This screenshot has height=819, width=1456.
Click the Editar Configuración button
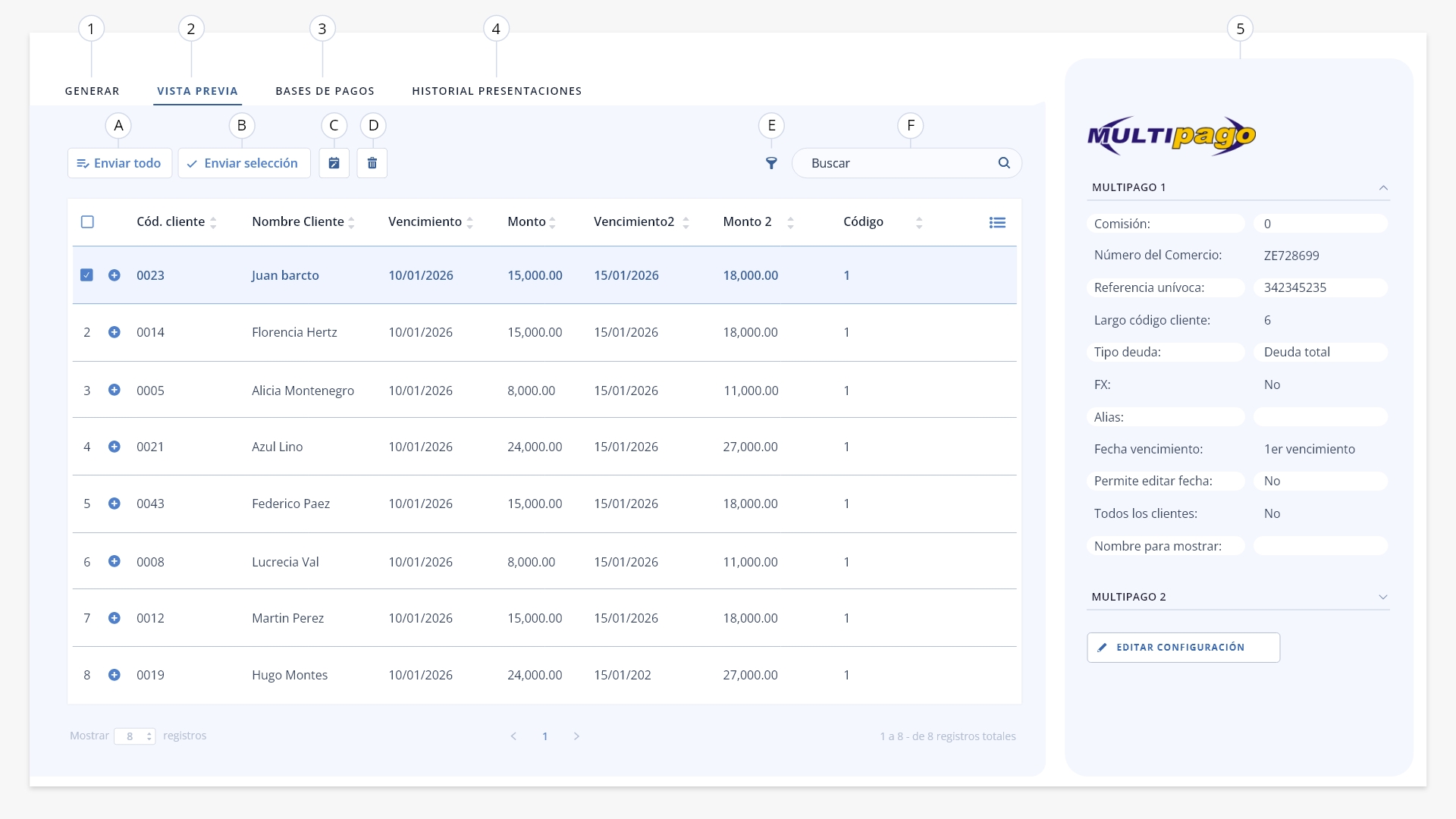pos(1183,648)
